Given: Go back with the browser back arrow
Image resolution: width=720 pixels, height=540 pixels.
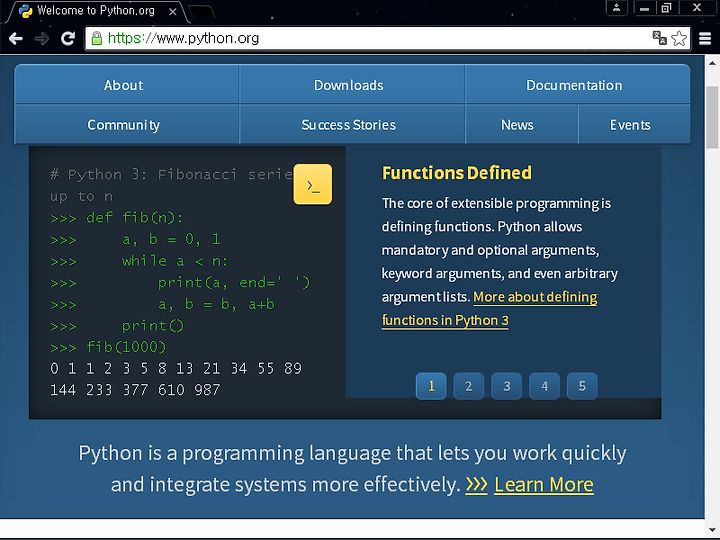Looking at the screenshot, I should (x=16, y=39).
